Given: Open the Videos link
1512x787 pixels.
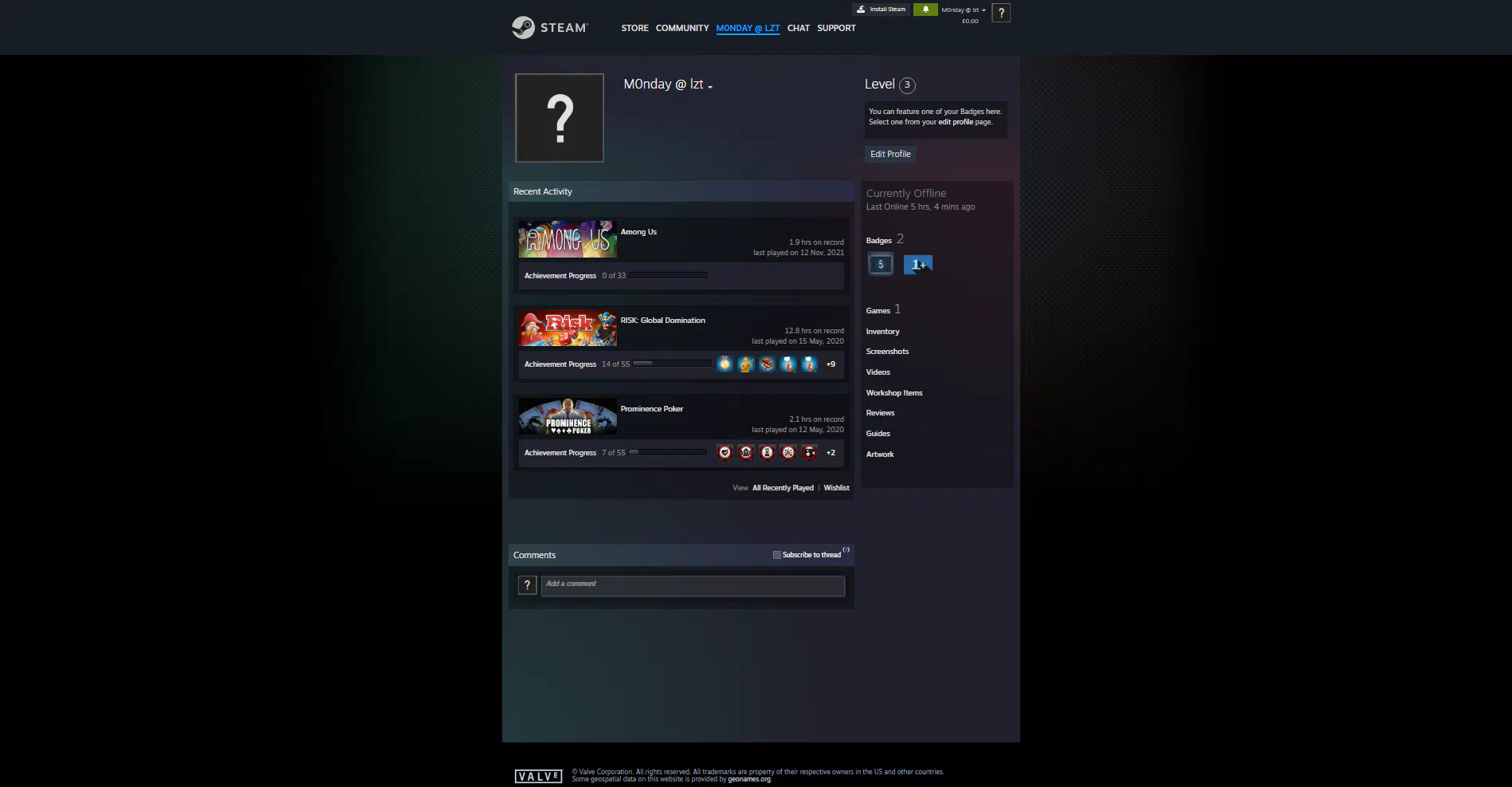Looking at the screenshot, I should (x=878, y=372).
